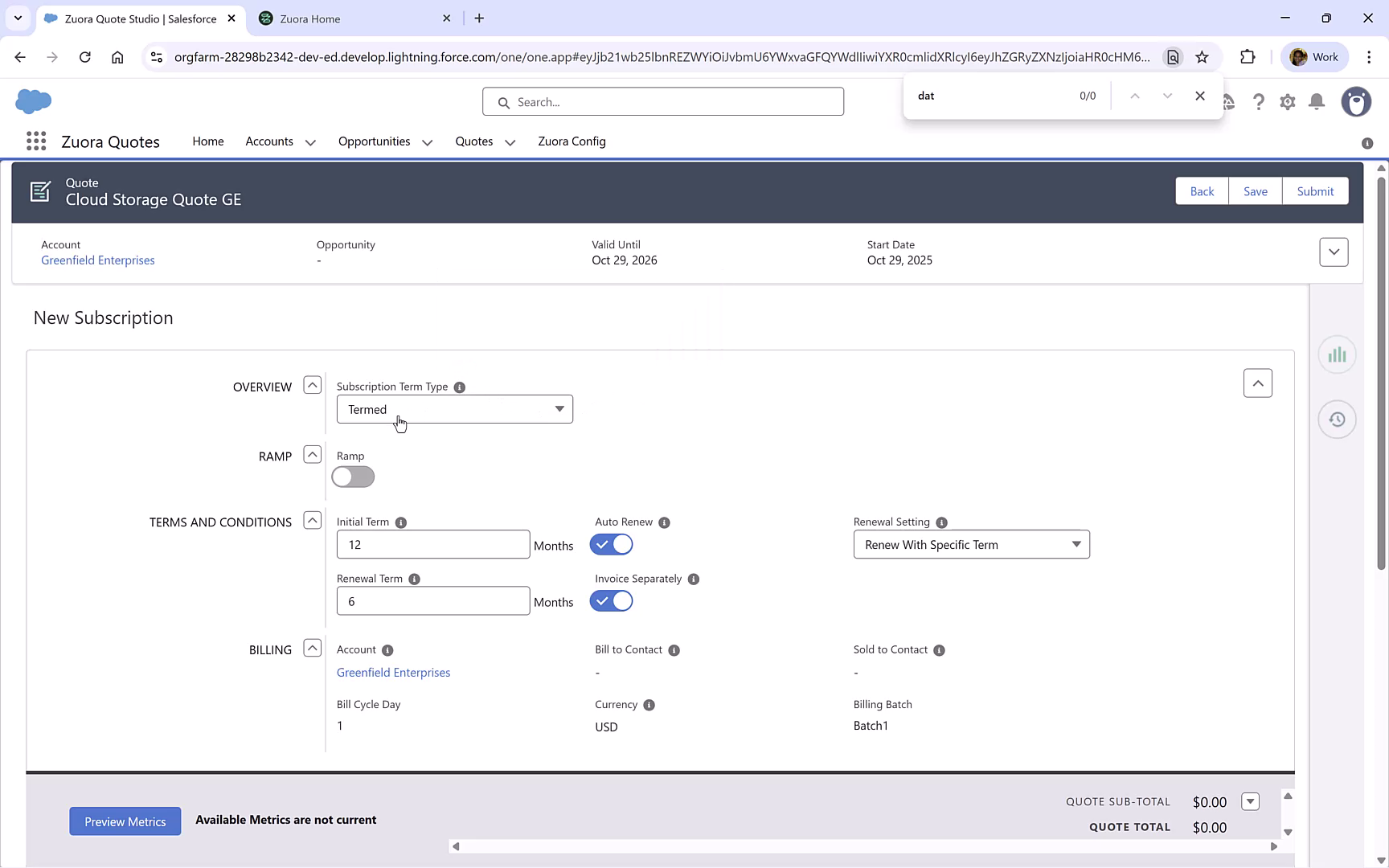Open the Salesforce help question mark icon
This screenshot has width=1389, height=868.
tap(1259, 102)
